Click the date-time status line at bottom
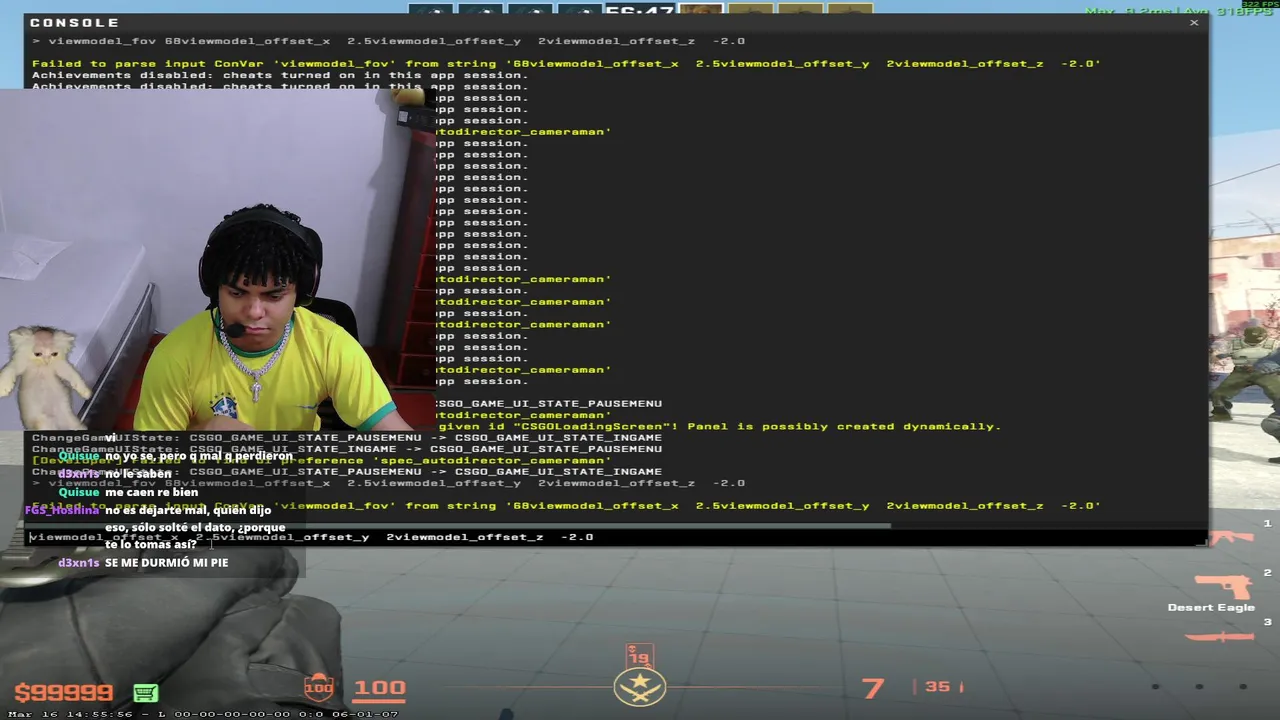Image resolution: width=1280 pixels, height=720 pixels. (x=203, y=713)
